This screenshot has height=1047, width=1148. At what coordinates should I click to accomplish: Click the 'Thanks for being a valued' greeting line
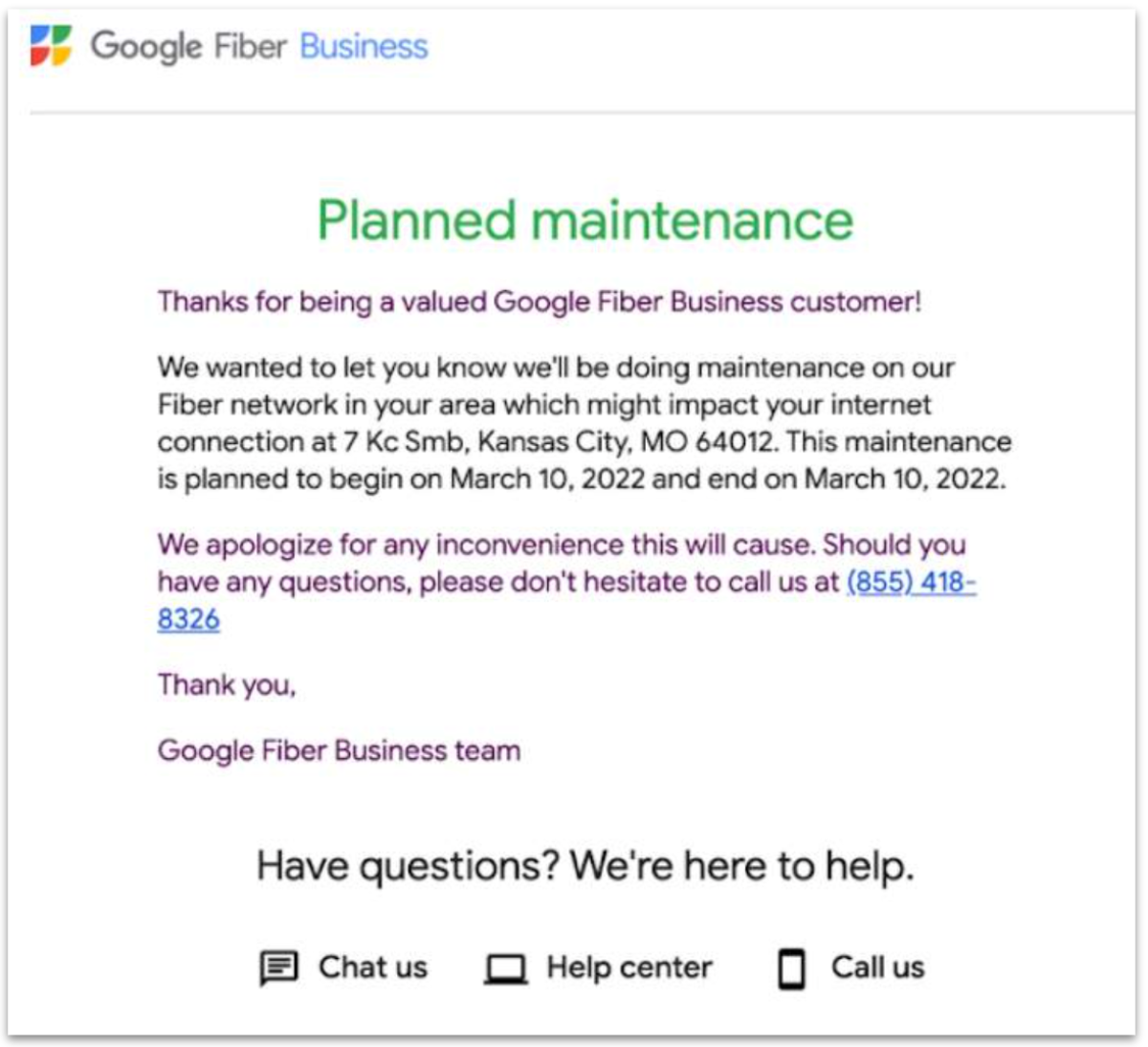point(540,301)
